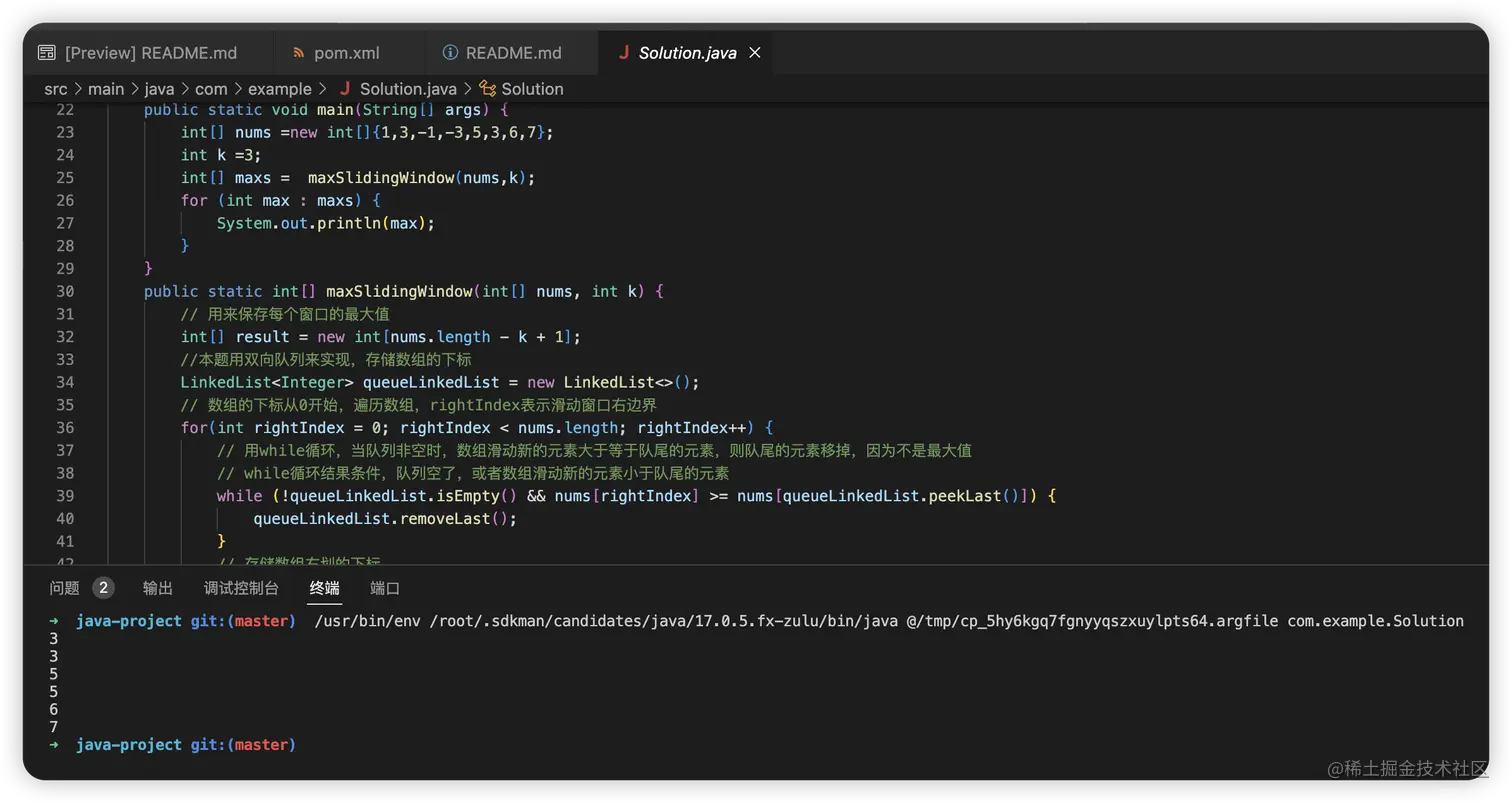Open the pom.xml editor tab
The width and height of the screenshot is (1512, 803).
click(348, 53)
